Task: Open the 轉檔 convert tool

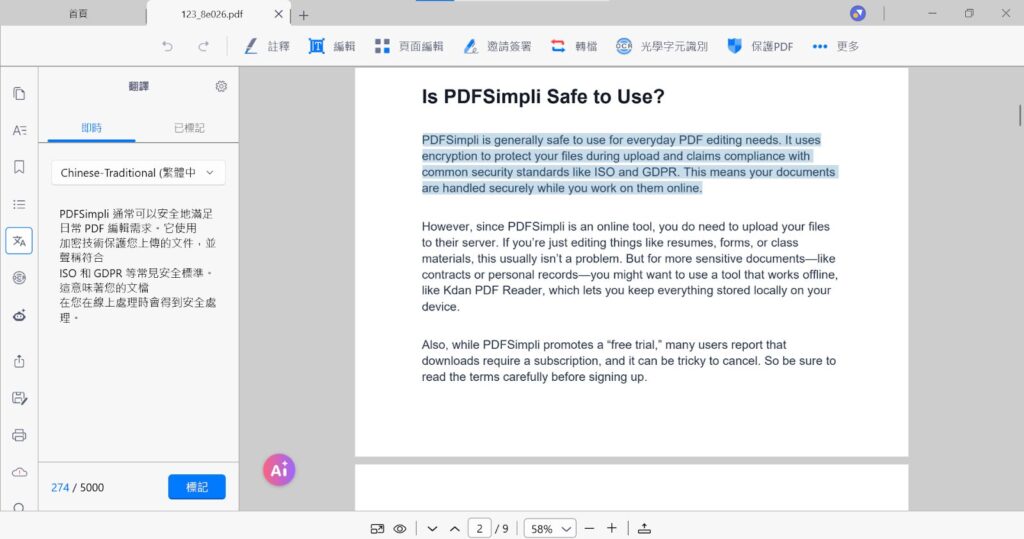Action: [574, 46]
